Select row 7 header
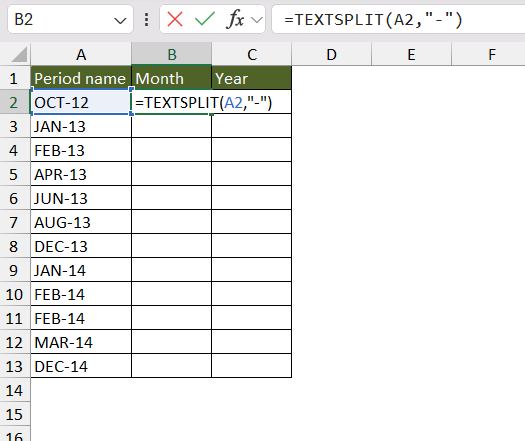Image resolution: width=525 pixels, height=441 pixels. 15,222
